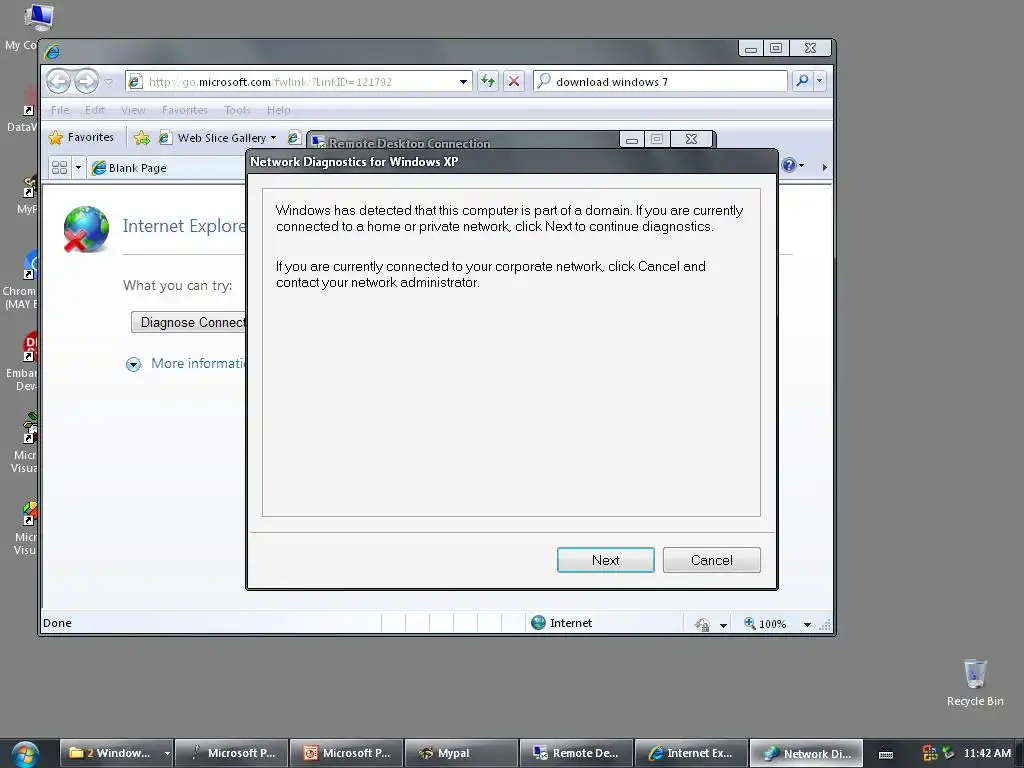The image size is (1024, 768).
Task: Open search provider options dropdown
Action: 820,81
